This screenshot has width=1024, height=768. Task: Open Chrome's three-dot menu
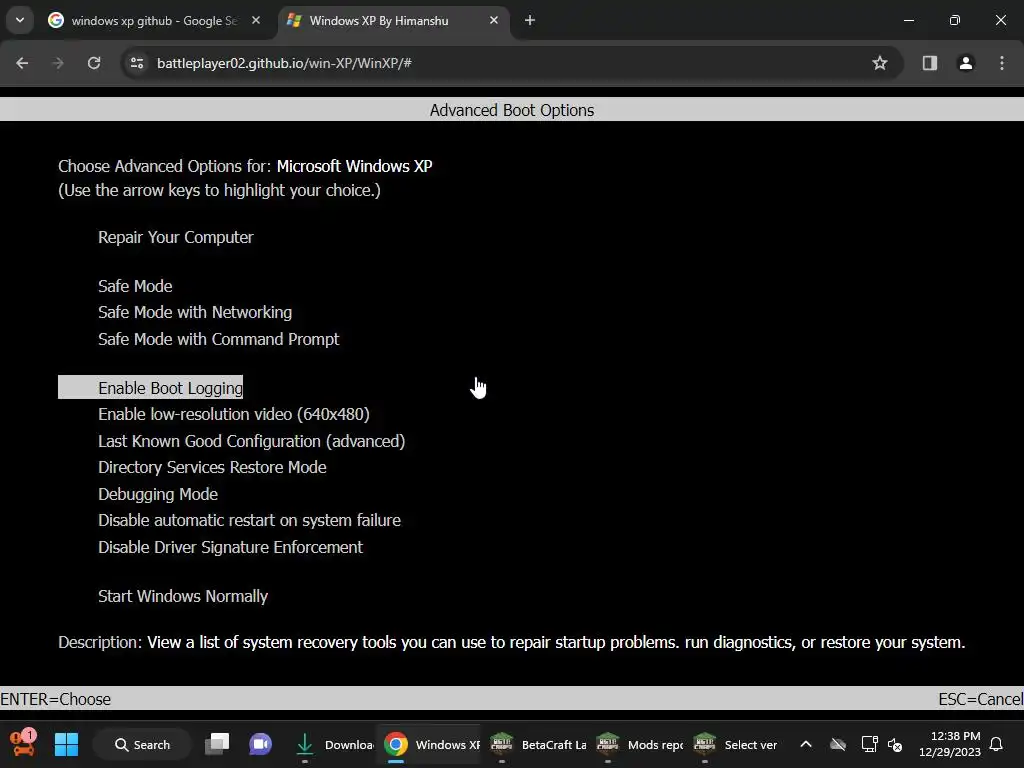point(1002,63)
